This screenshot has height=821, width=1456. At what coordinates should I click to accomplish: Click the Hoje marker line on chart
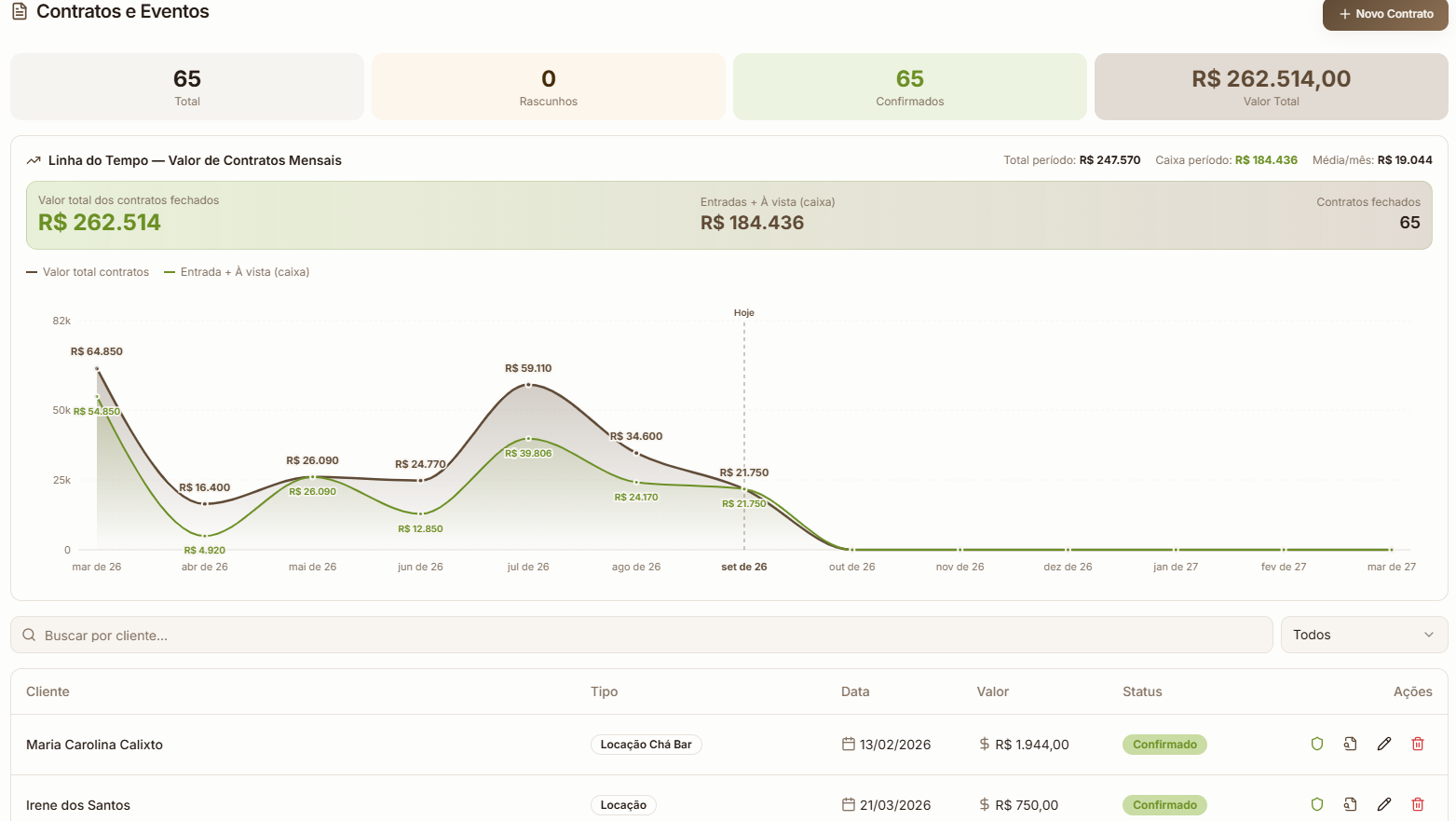click(x=743, y=433)
